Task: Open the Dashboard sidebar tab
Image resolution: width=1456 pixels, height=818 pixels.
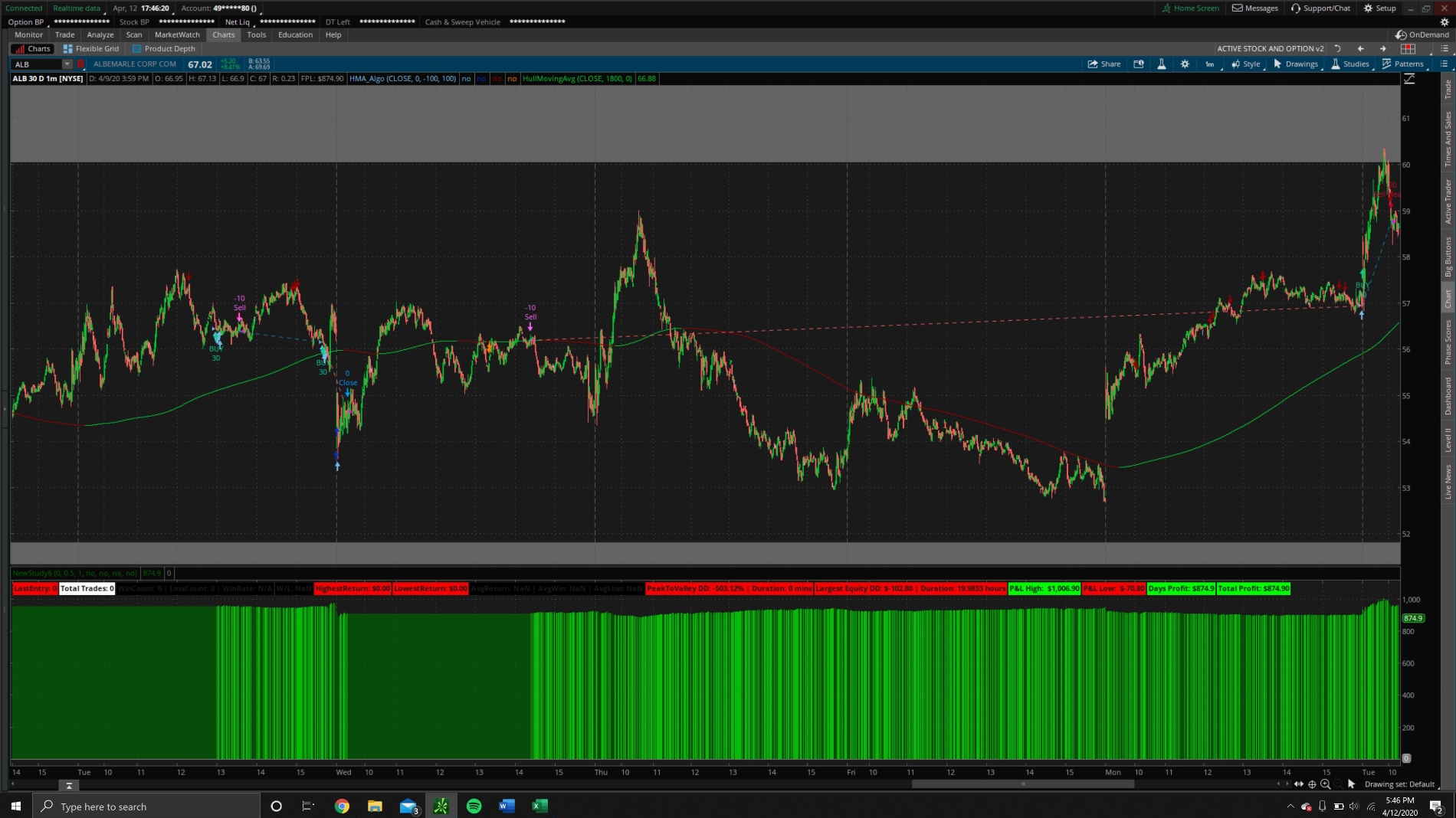Action: [1448, 396]
